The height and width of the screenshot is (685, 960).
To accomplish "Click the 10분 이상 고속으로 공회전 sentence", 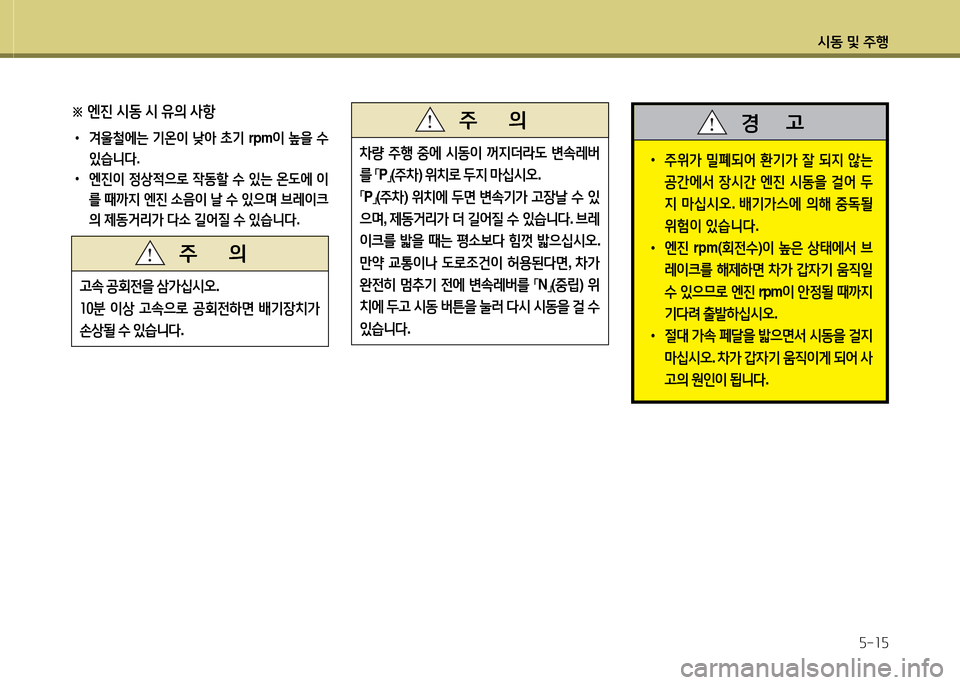I will pyautogui.click(x=200, y=320).
